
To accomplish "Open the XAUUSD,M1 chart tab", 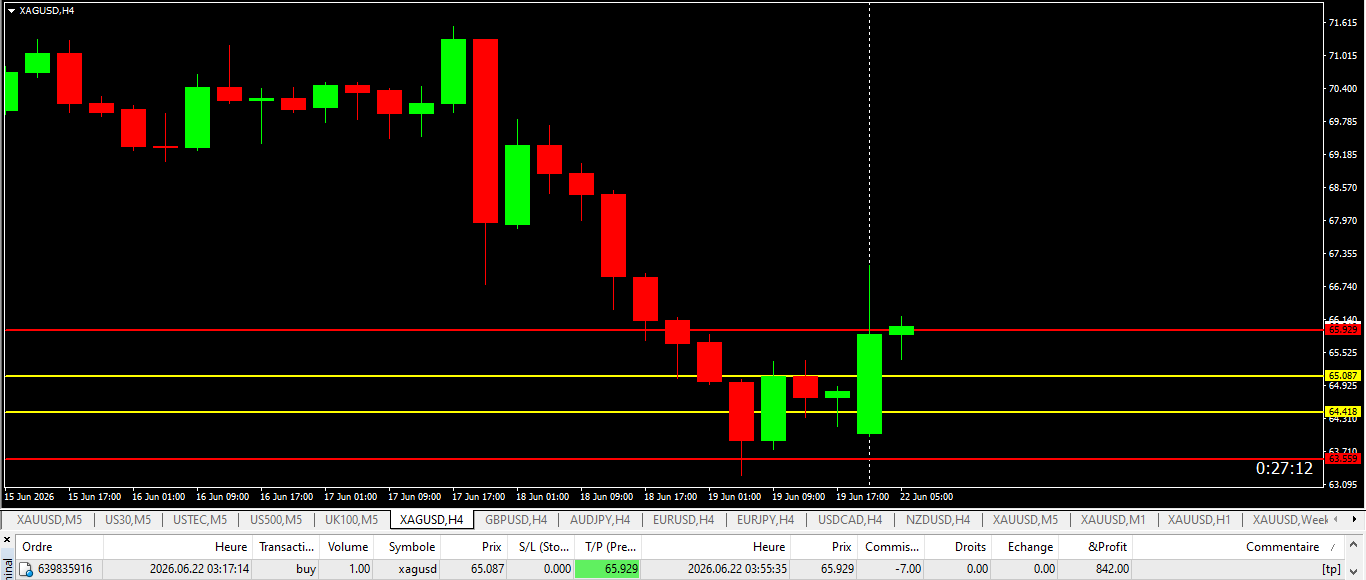I will pos(1113,520).
